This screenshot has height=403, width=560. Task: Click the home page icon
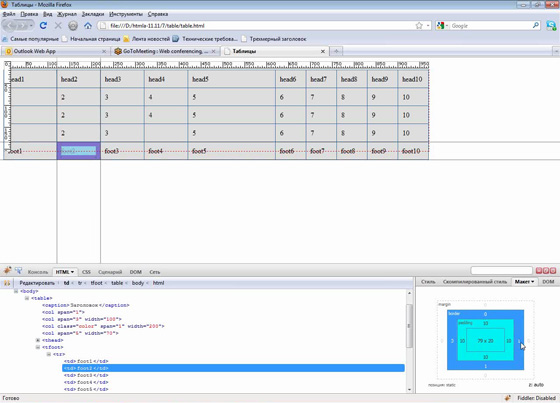88,26
